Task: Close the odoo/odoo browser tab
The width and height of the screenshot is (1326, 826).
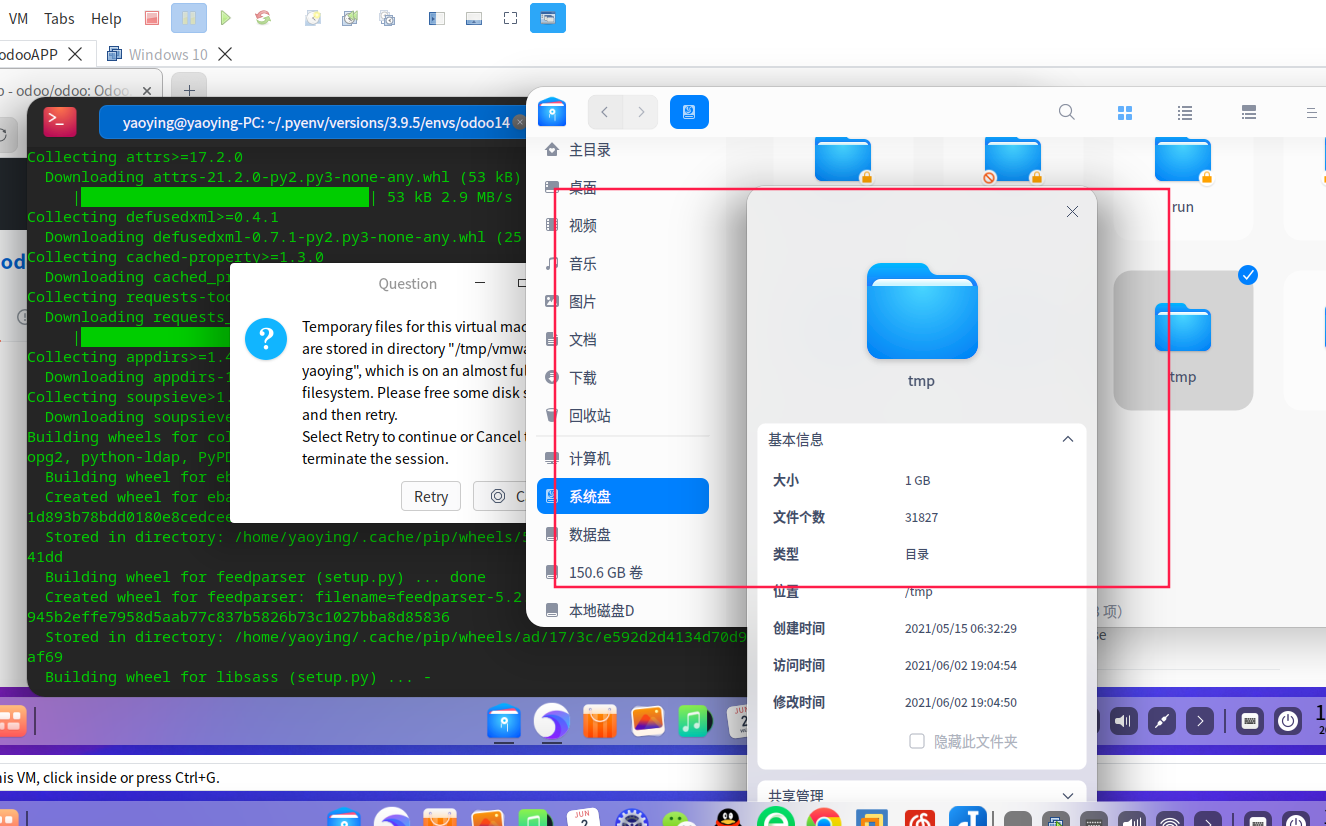Action: pos(149,90)
